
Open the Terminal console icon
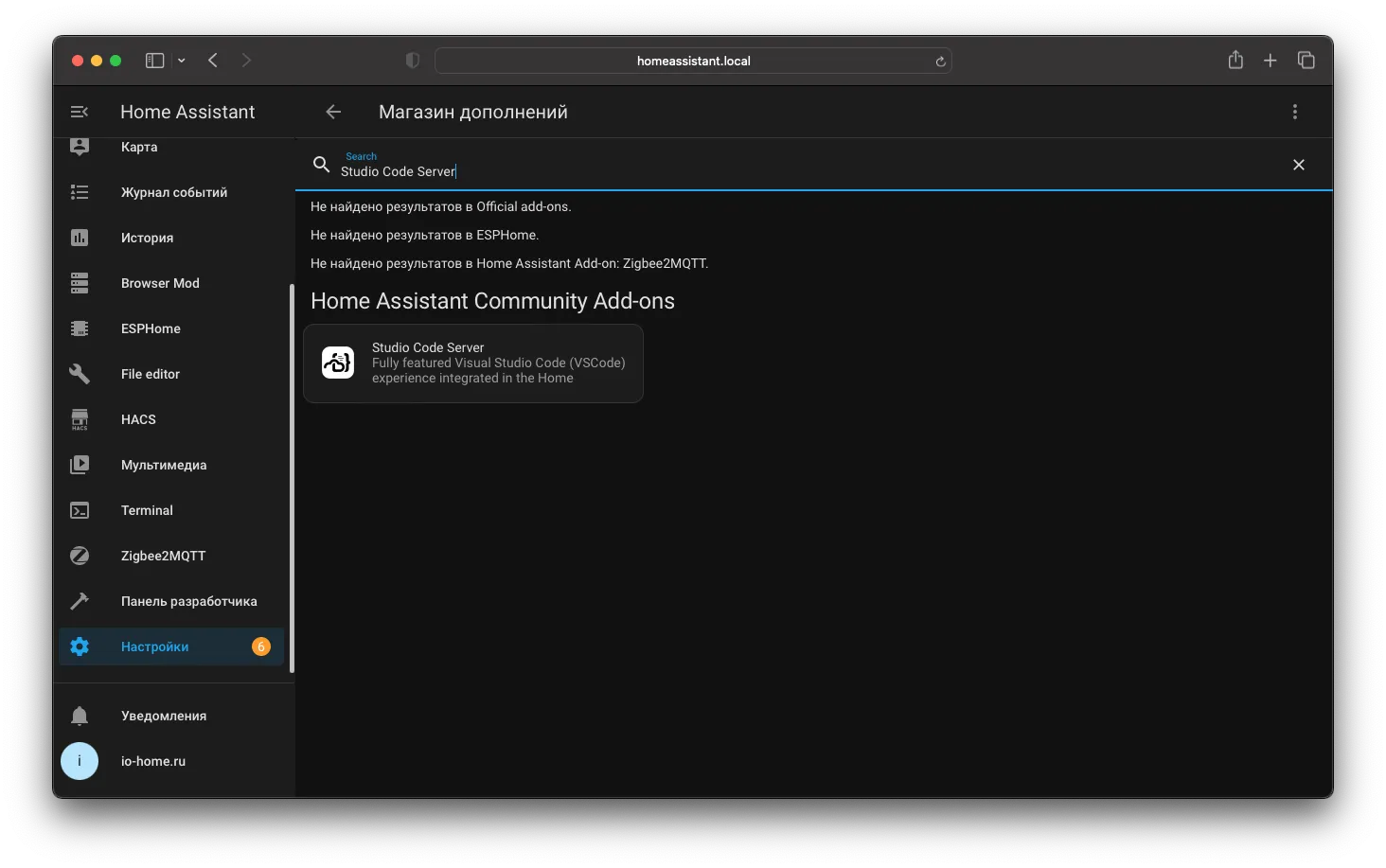click(80, 510)
